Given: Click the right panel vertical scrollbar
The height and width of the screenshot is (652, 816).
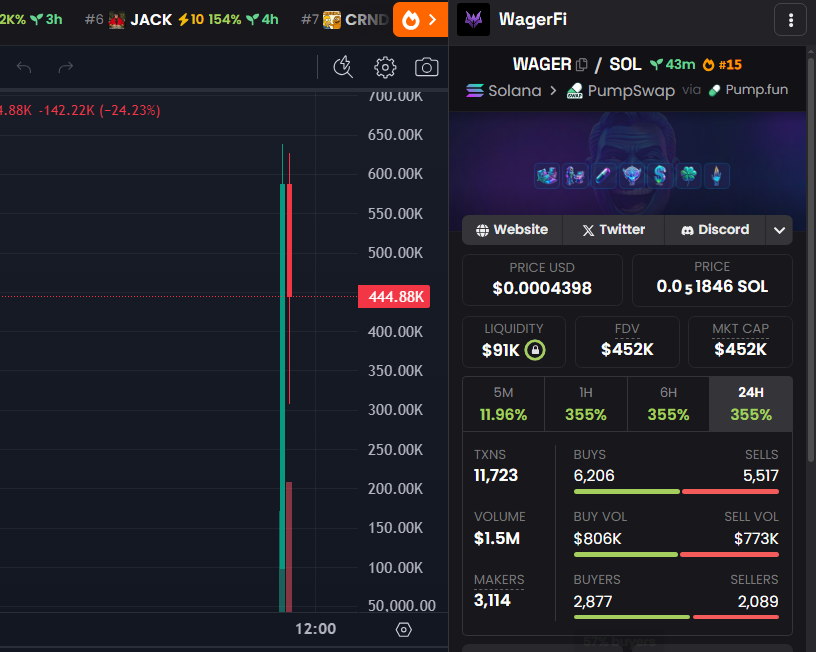Looking at the screenshot, I should [x=811, y=260].
